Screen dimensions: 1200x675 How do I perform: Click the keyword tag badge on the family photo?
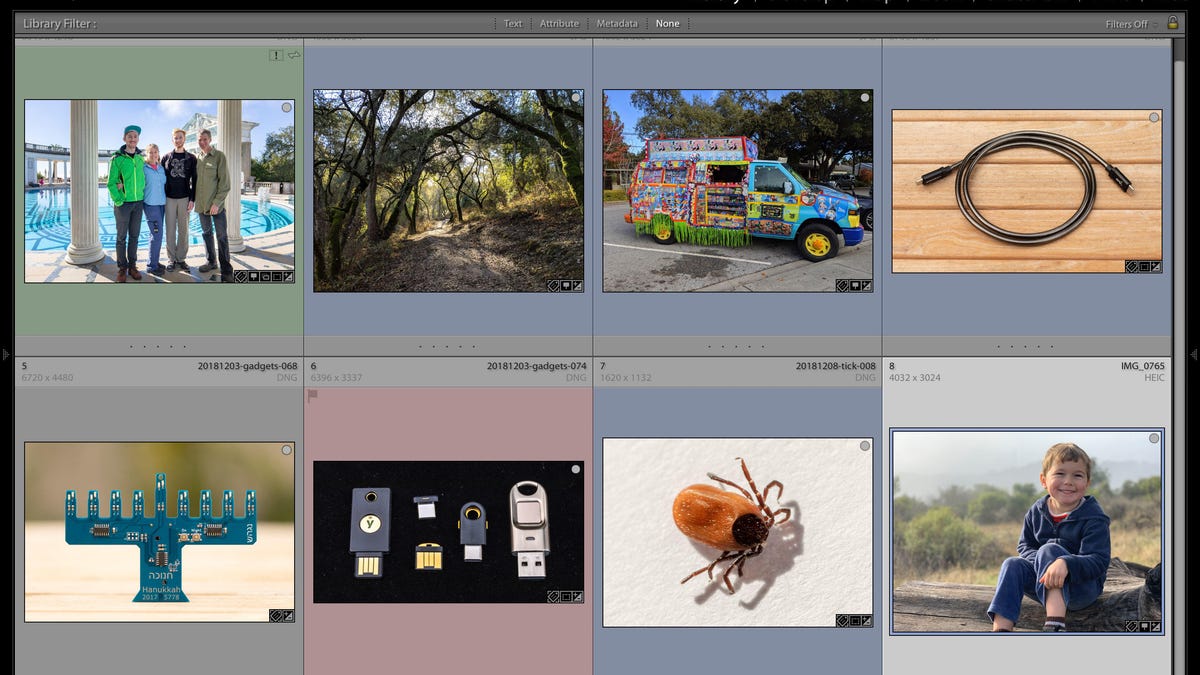point(241,276)
